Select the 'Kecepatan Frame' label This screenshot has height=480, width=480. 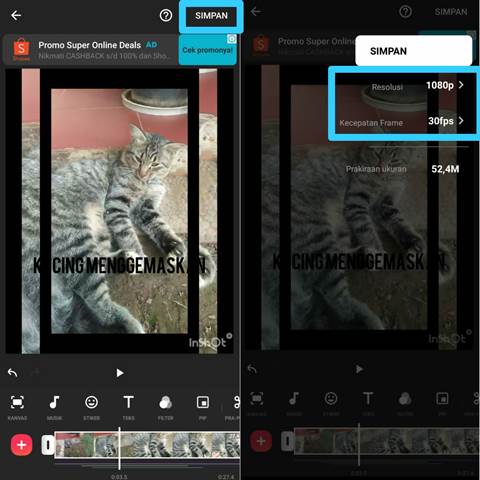[x=371, y=123]
